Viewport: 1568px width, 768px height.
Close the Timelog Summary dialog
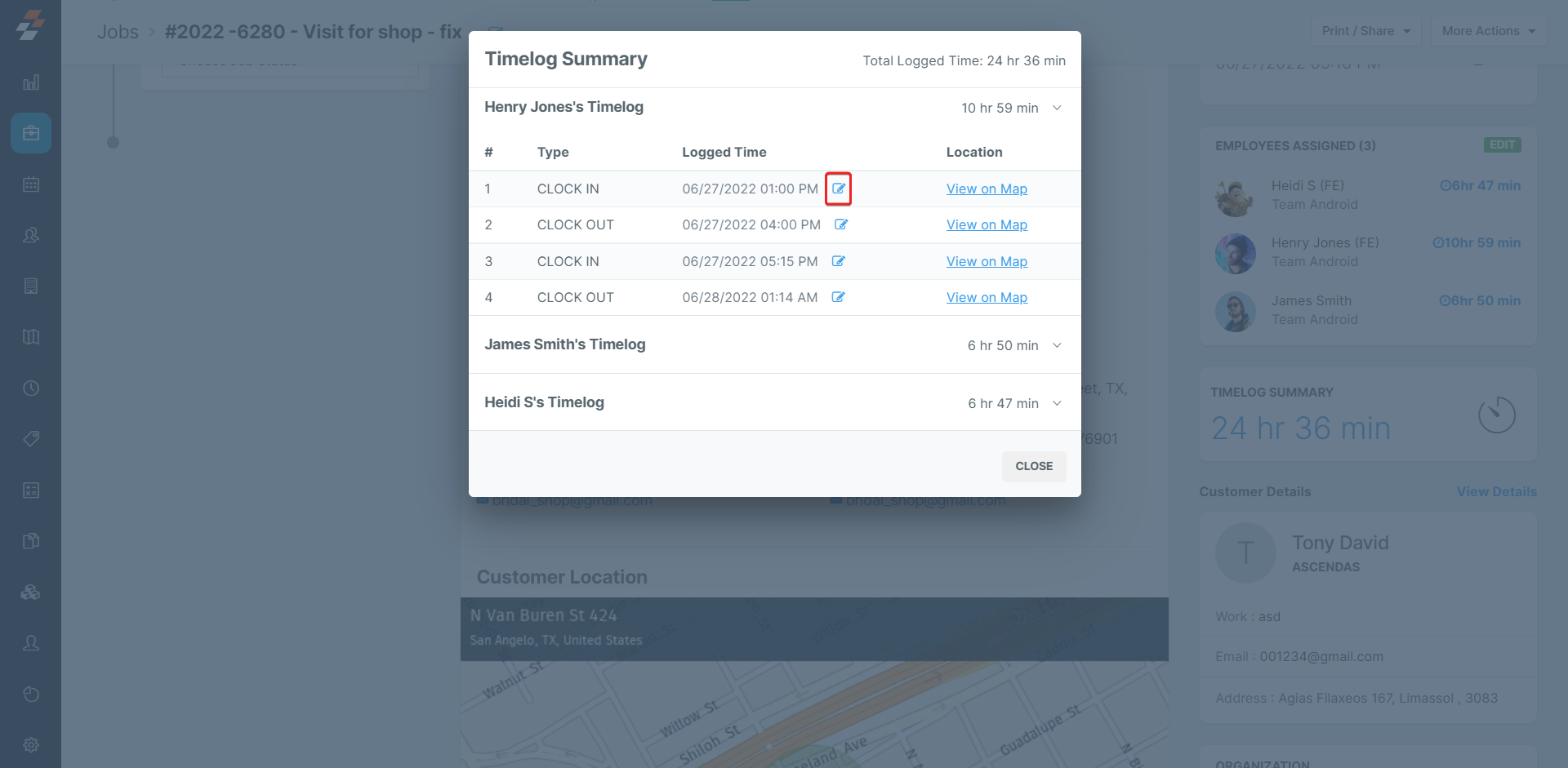pos(1034,466)
